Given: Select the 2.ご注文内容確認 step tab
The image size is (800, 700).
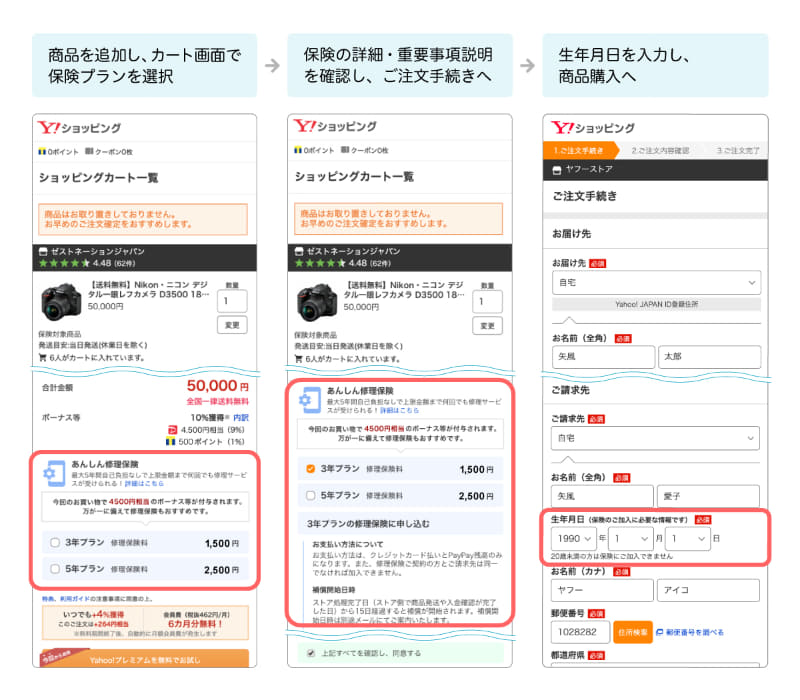Looking at the screenshot, I should 659,151.
